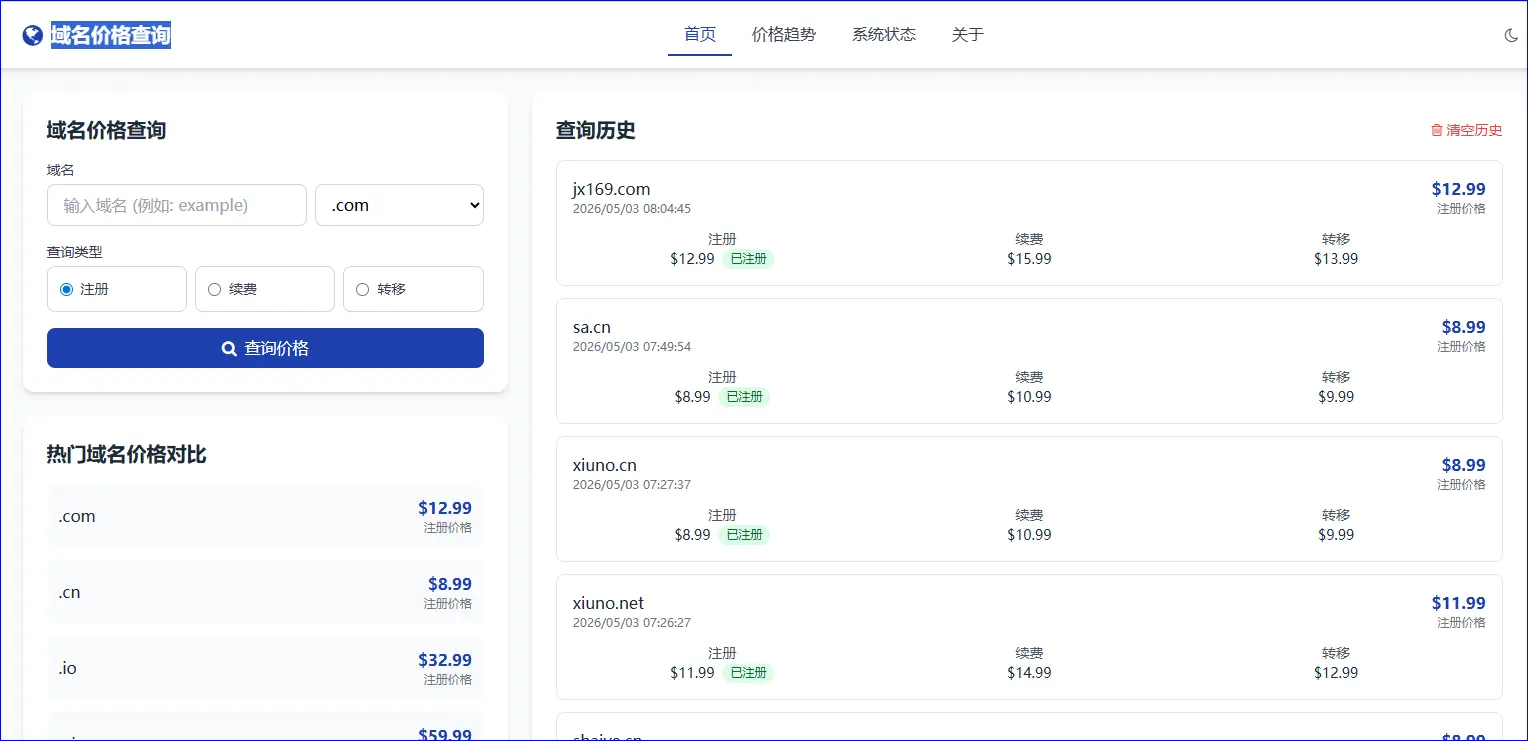Screen dimensions: 1528x741
Task: Click timestamp 2026/05/03 07:27:37
Action: click(632, 485)
